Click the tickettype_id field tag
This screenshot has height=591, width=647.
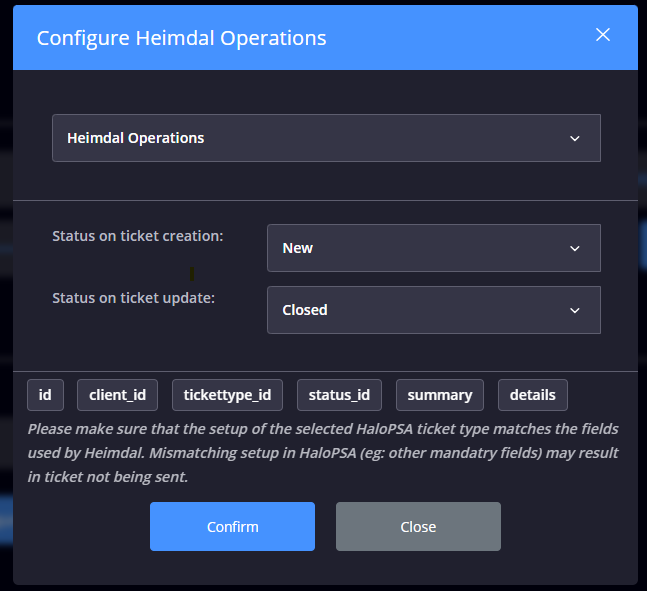(227, 395)
